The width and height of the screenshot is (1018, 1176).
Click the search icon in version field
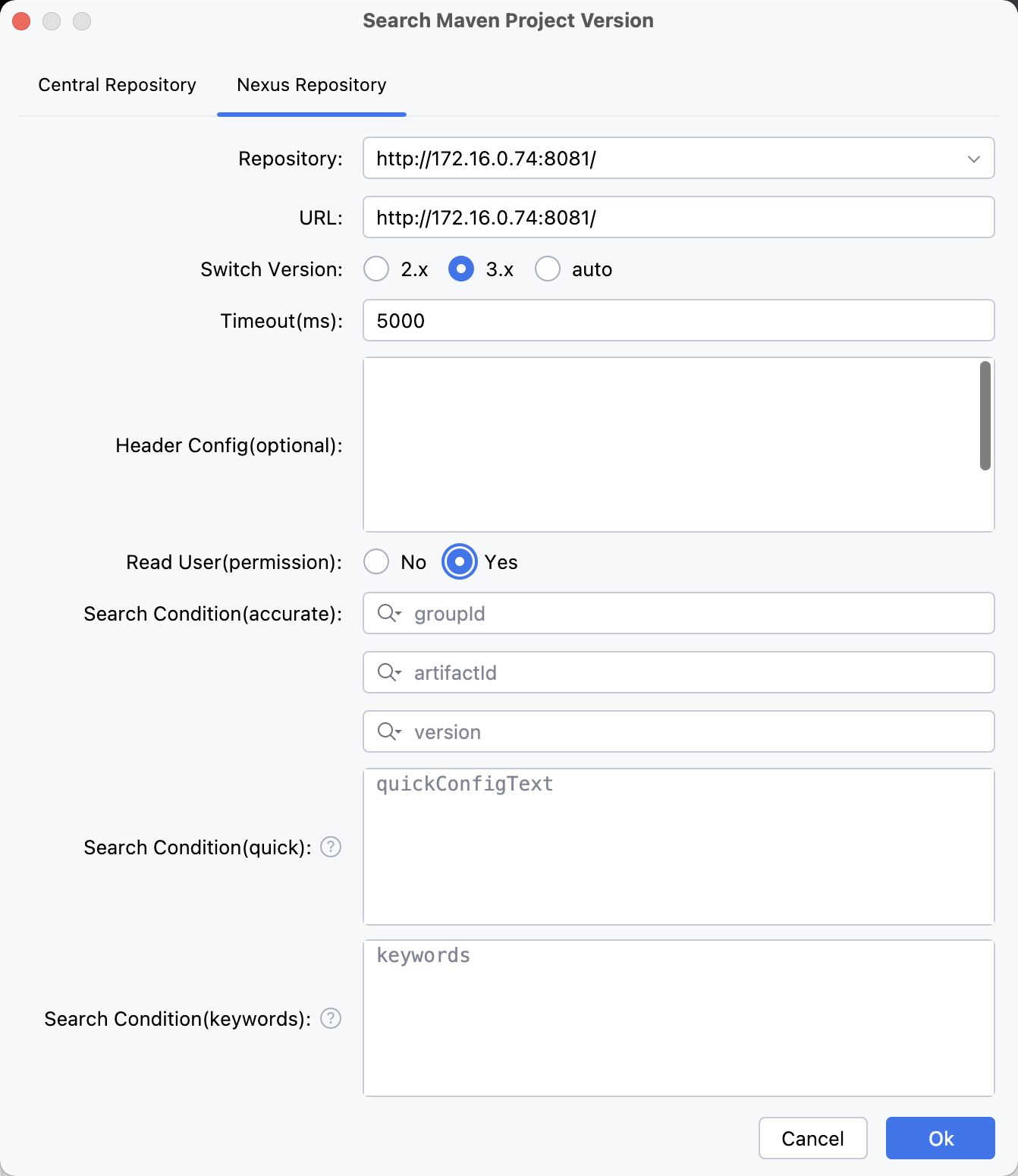(388, 731)
